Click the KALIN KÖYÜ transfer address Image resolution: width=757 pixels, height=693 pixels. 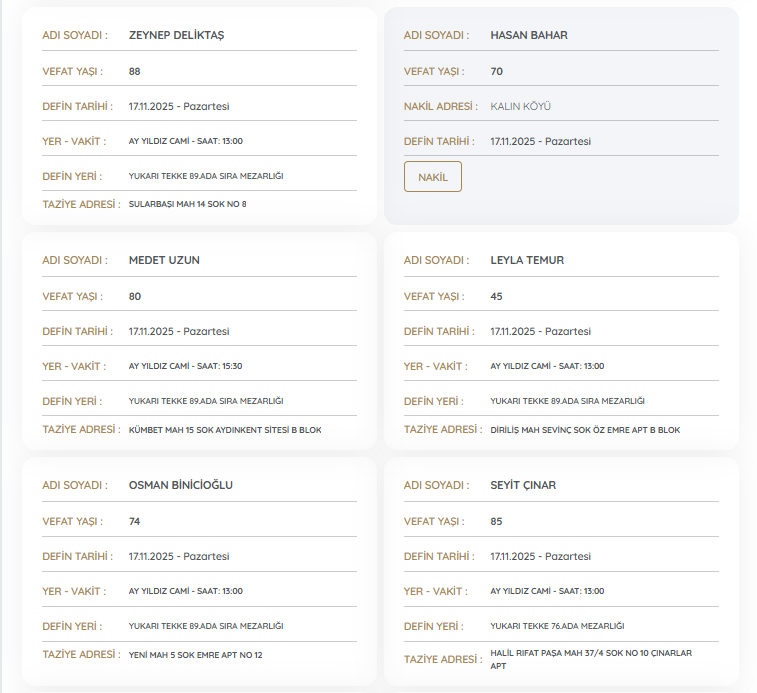[x=520, y=106]
